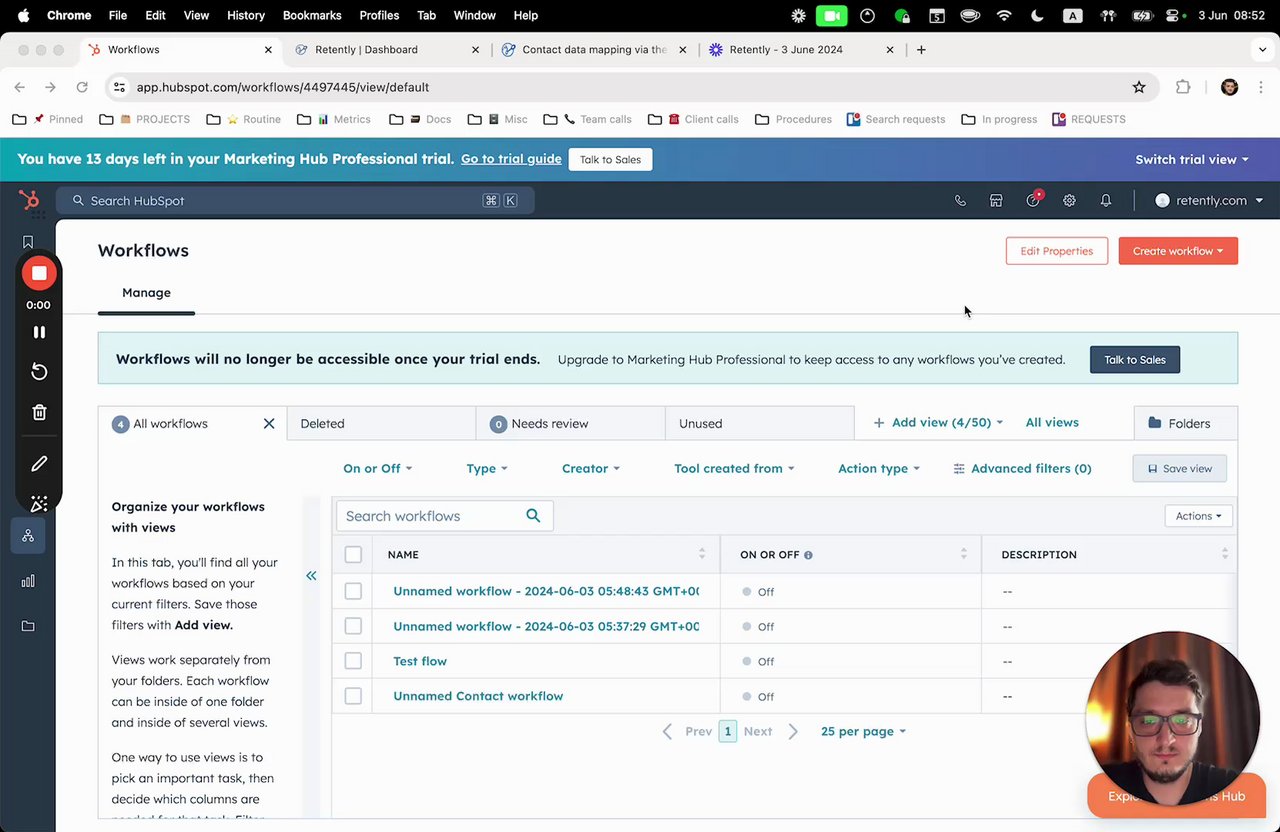
Task: Click the Edit Properties button
Action: coord(1056,251)
